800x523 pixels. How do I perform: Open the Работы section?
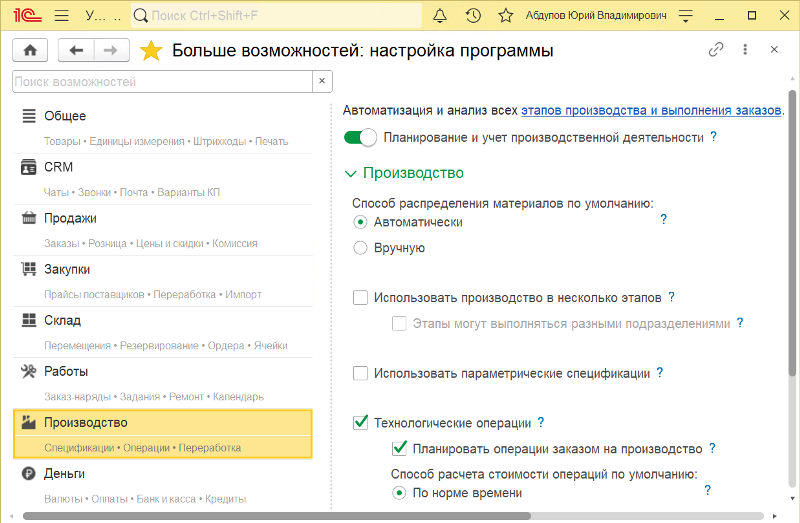(162, 383)
